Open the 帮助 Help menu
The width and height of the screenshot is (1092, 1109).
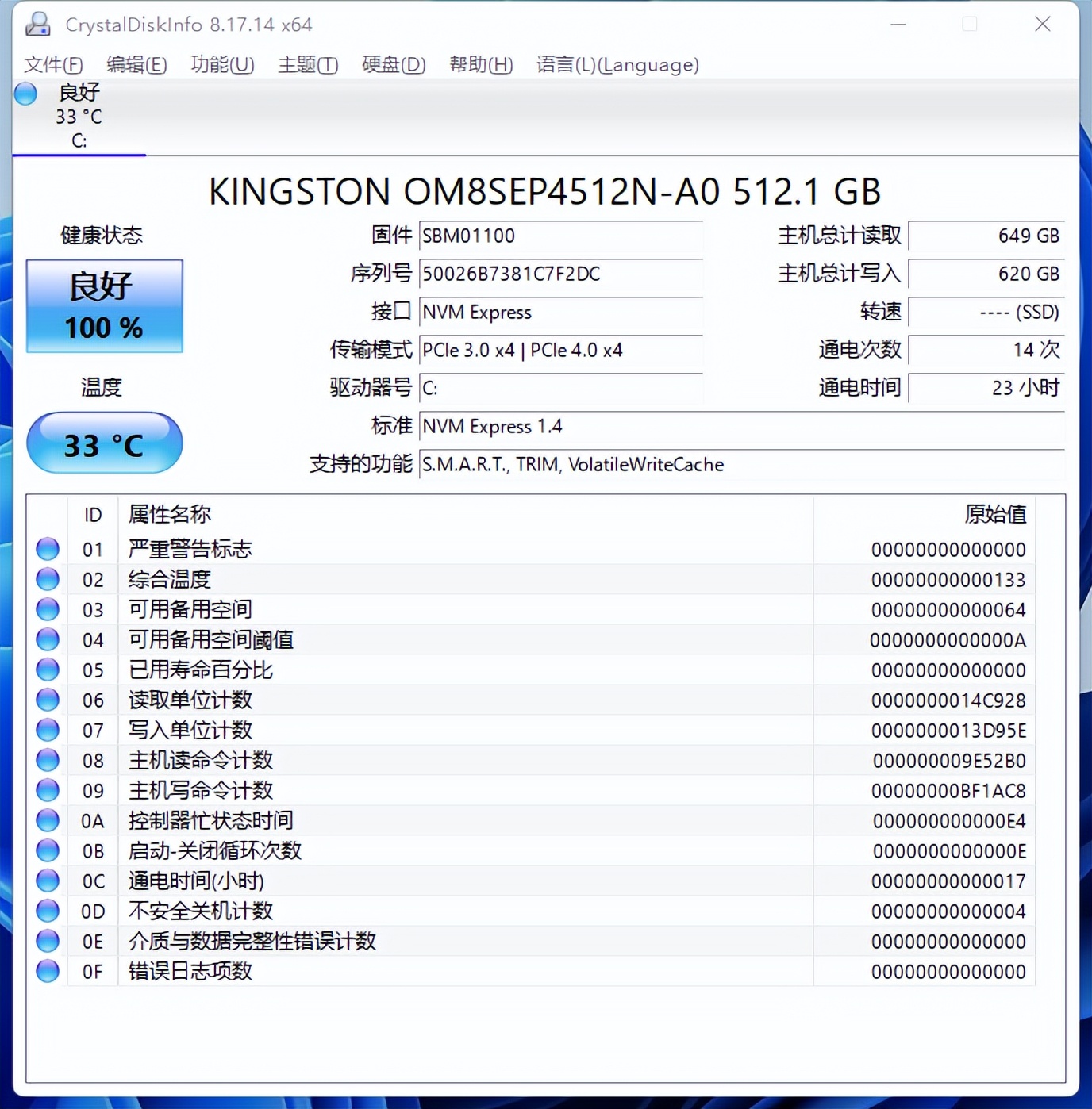pos(480,65)
